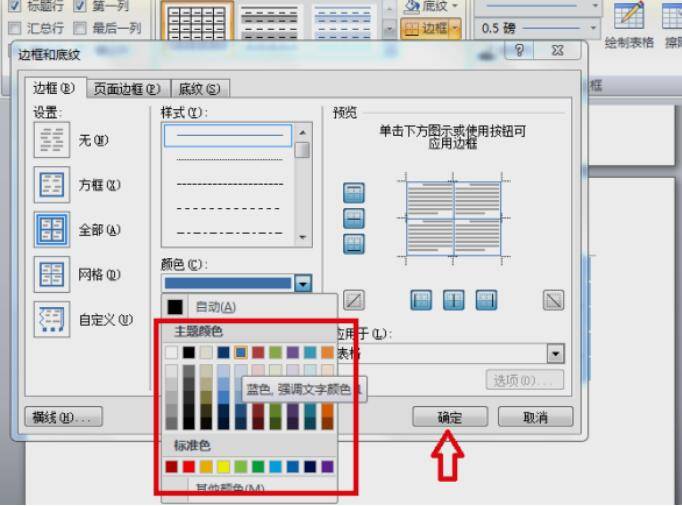Toggle the 第一列 checkbox

click(80, 6)
